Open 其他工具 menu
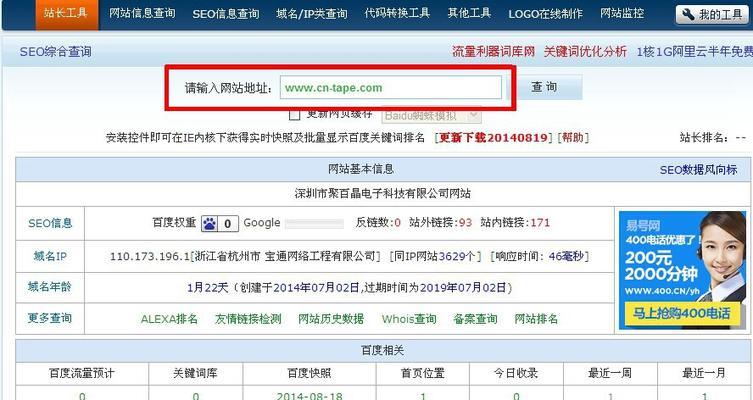The height and width of the screenshot is (400, 753). (x=469, y=13)
